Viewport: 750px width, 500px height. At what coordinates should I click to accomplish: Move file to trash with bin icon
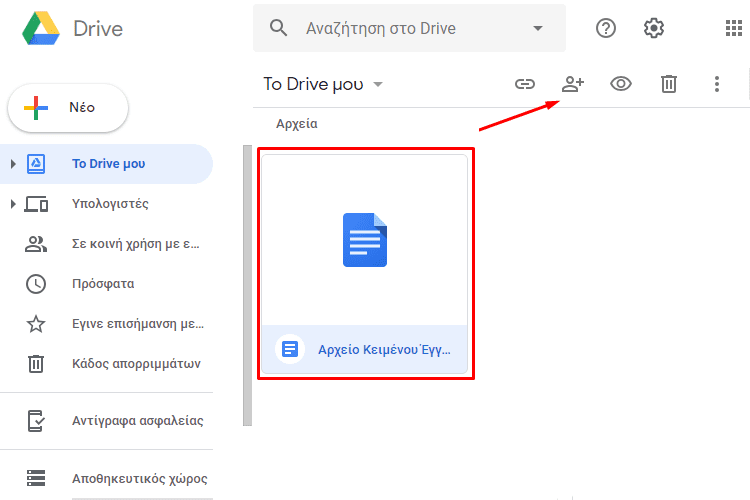coord(669,84)
